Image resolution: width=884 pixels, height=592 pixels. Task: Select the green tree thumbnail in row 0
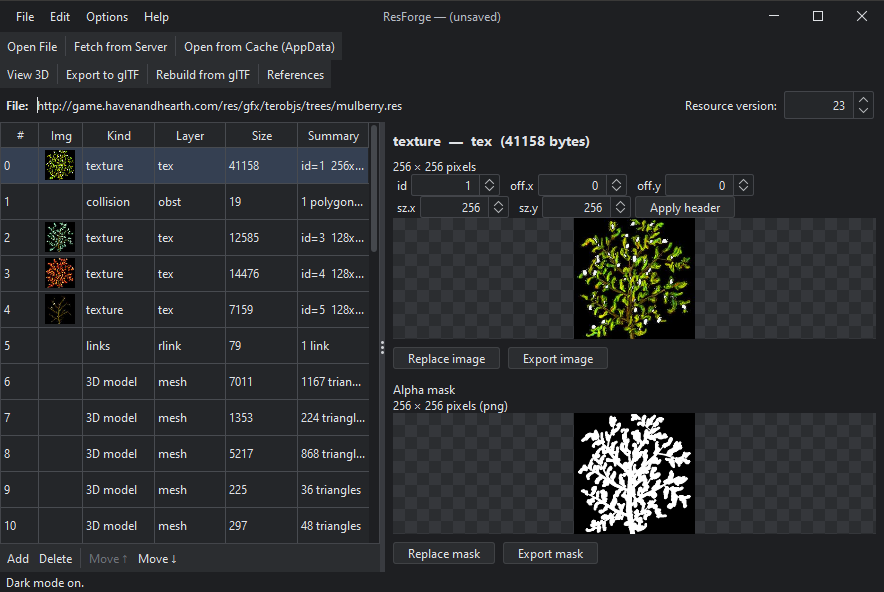pyautogui.click(x=60, y=165)
